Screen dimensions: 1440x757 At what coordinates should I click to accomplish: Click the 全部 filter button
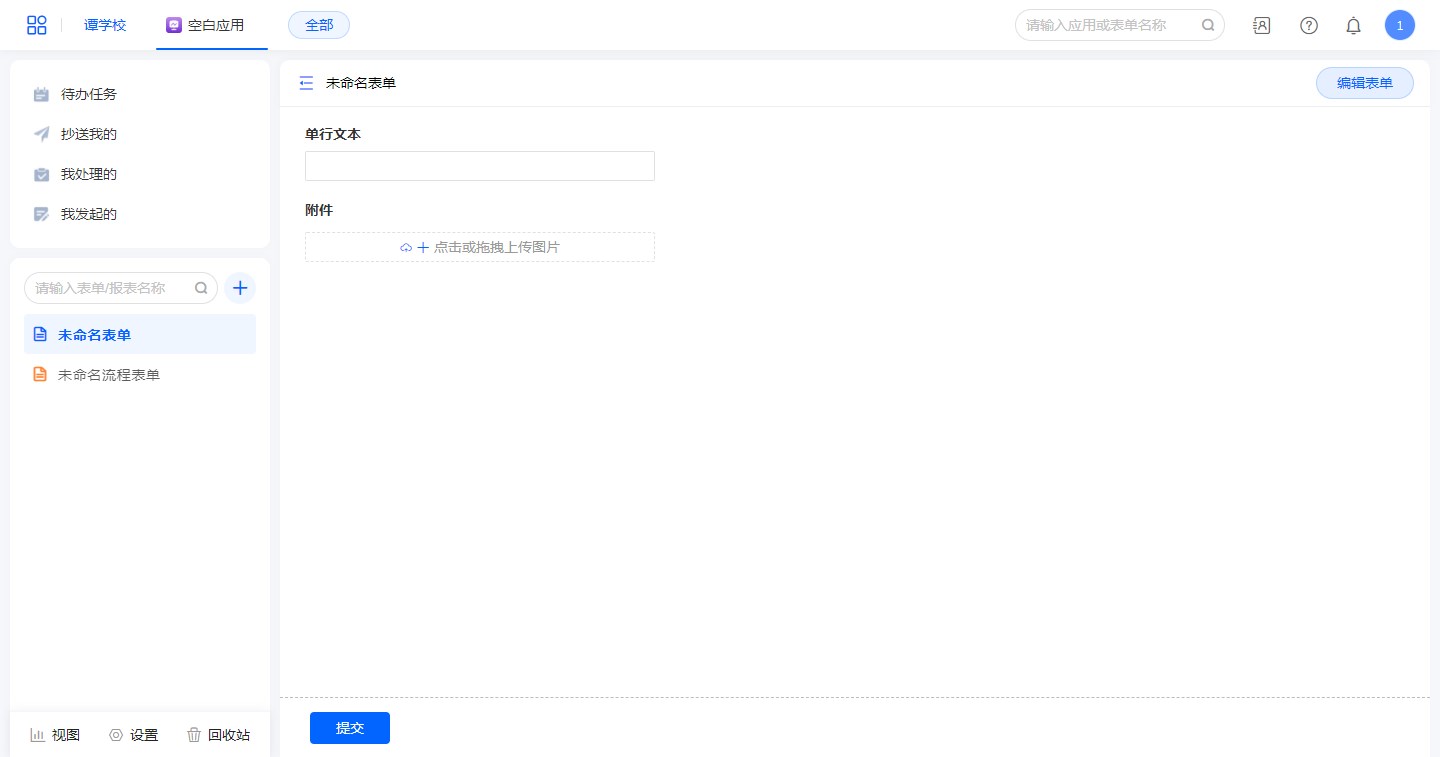click(319, 25)
